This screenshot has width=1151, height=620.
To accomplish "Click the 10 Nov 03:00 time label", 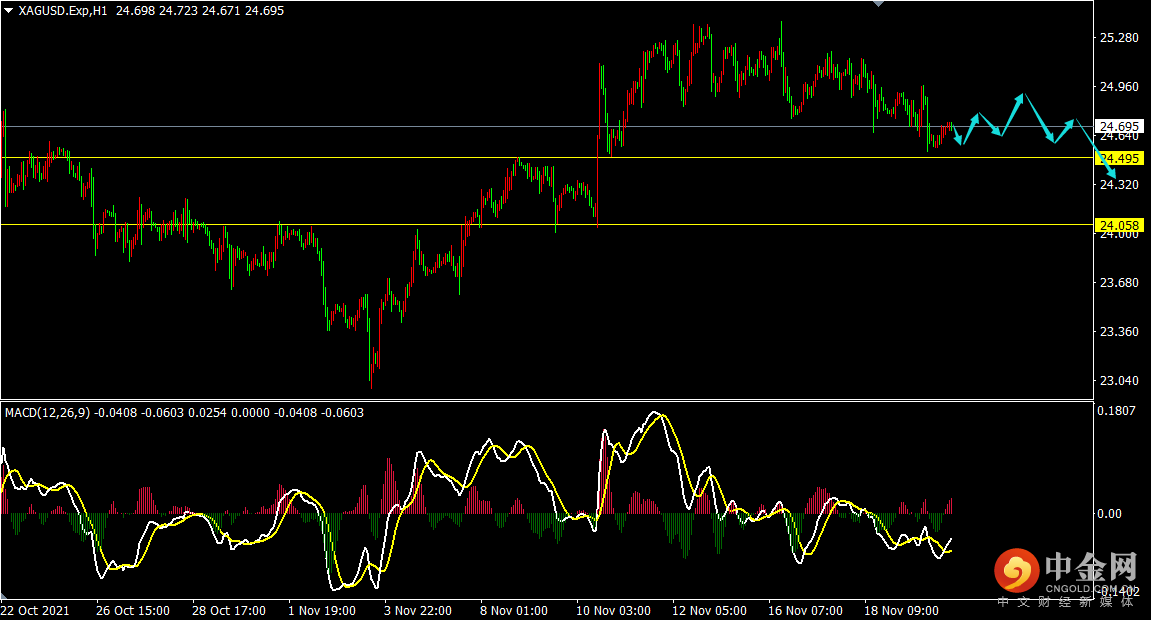I will pyautogui.click(x=613, y=610).
